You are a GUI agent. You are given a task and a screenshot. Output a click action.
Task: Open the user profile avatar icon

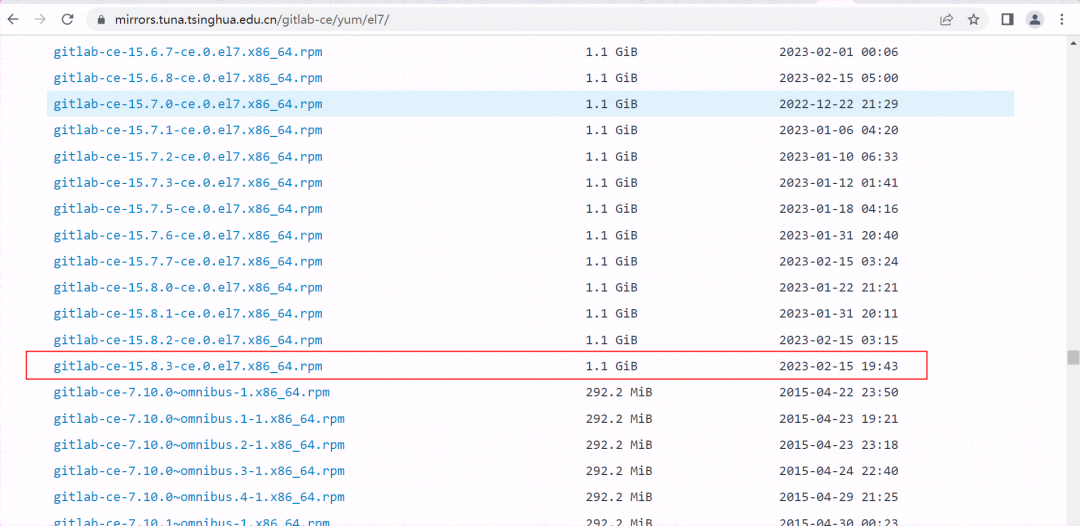(1035, 20)
